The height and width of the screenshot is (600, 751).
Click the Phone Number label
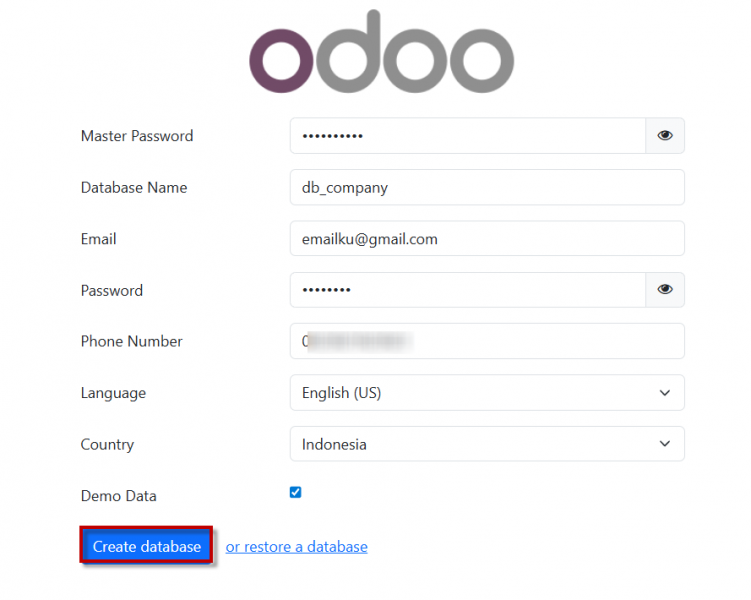pyautogui.click(x=132, y=341)
